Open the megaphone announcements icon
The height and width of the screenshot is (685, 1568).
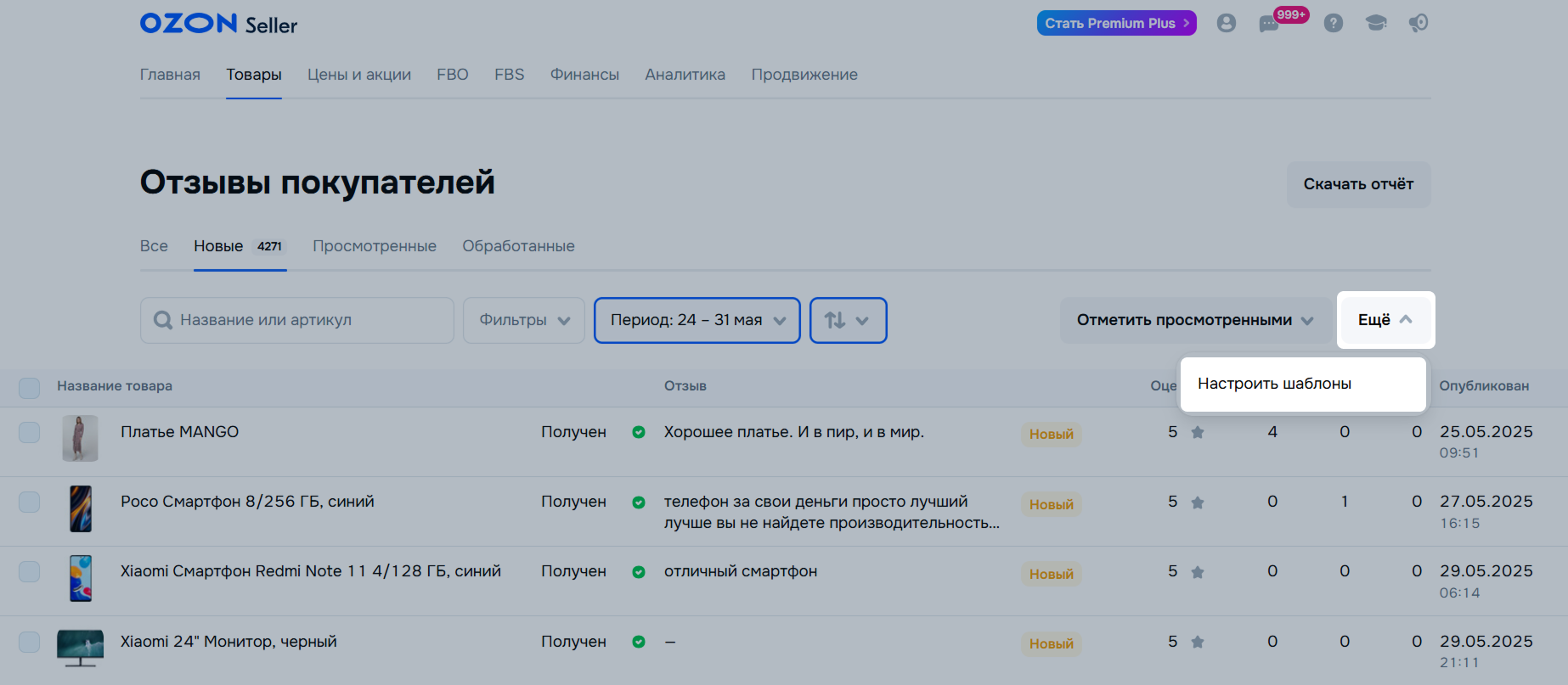(1419, 23)
